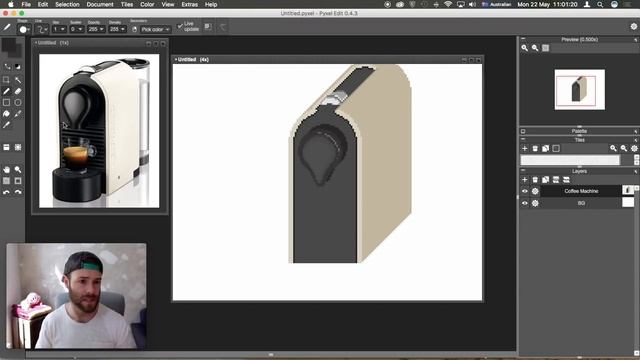Screen dimensions: 640x360
Task: Open the Extras menu
Action: pyautogui.click(x=189, y=4)
